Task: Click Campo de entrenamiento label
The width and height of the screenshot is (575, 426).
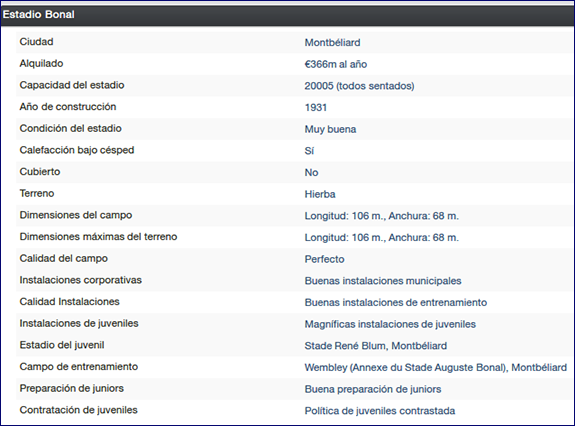Action: click(x=78, y=366)
